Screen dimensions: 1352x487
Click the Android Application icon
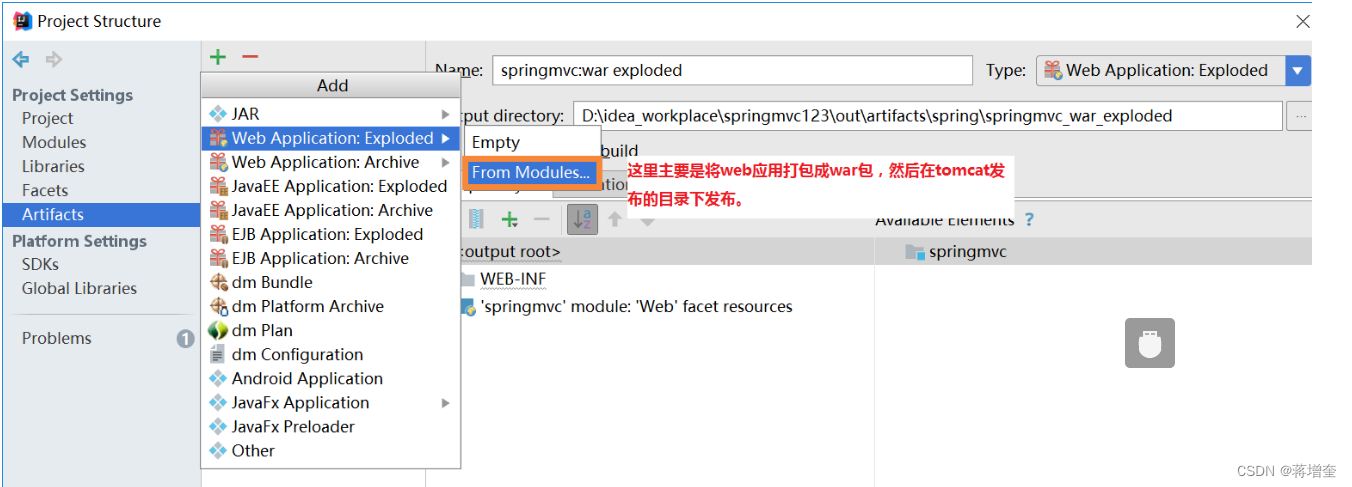tap(218, 378)
